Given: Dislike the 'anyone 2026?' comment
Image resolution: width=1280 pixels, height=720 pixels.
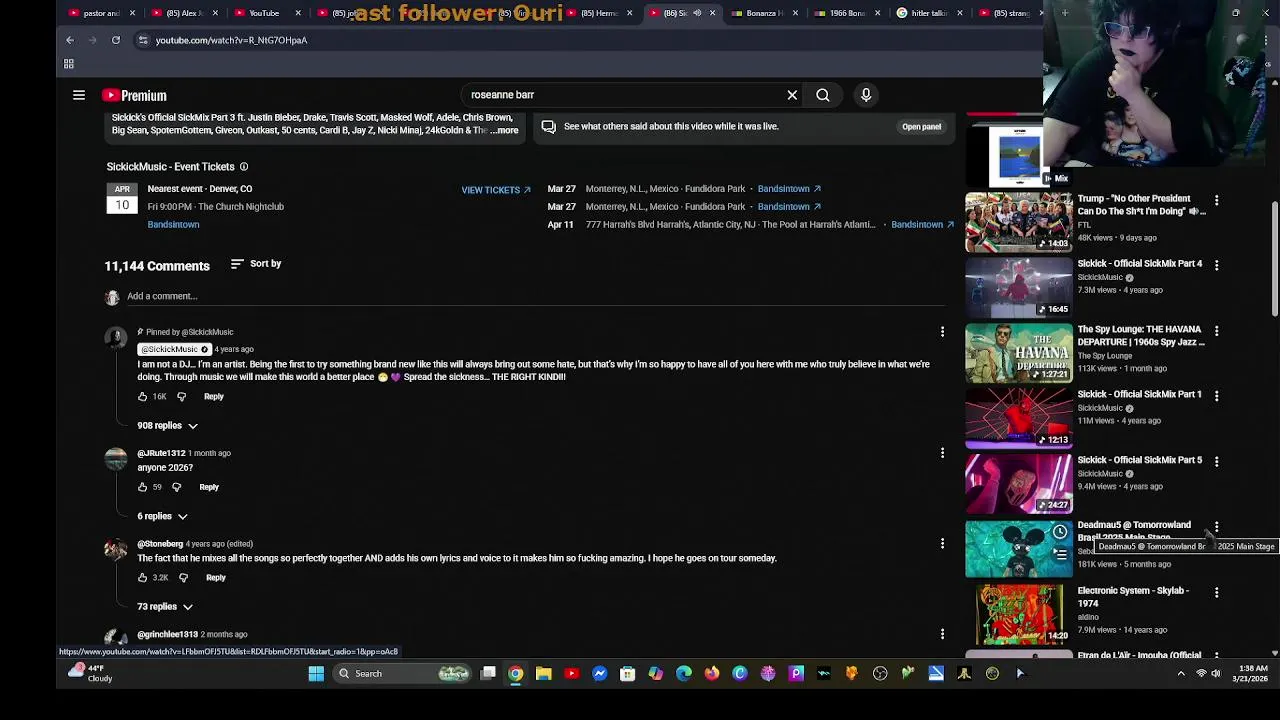Looking at the screenshot, I should [x=176, y=487].
